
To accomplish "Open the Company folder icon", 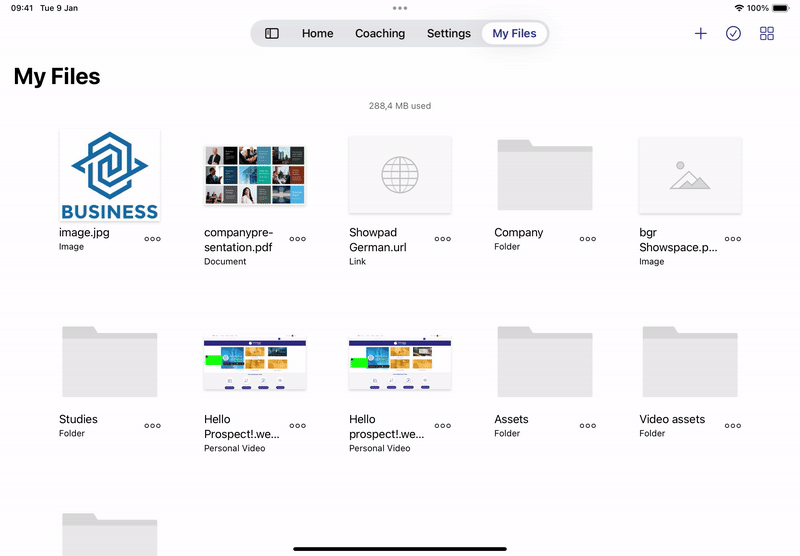I will pos(545,175).
